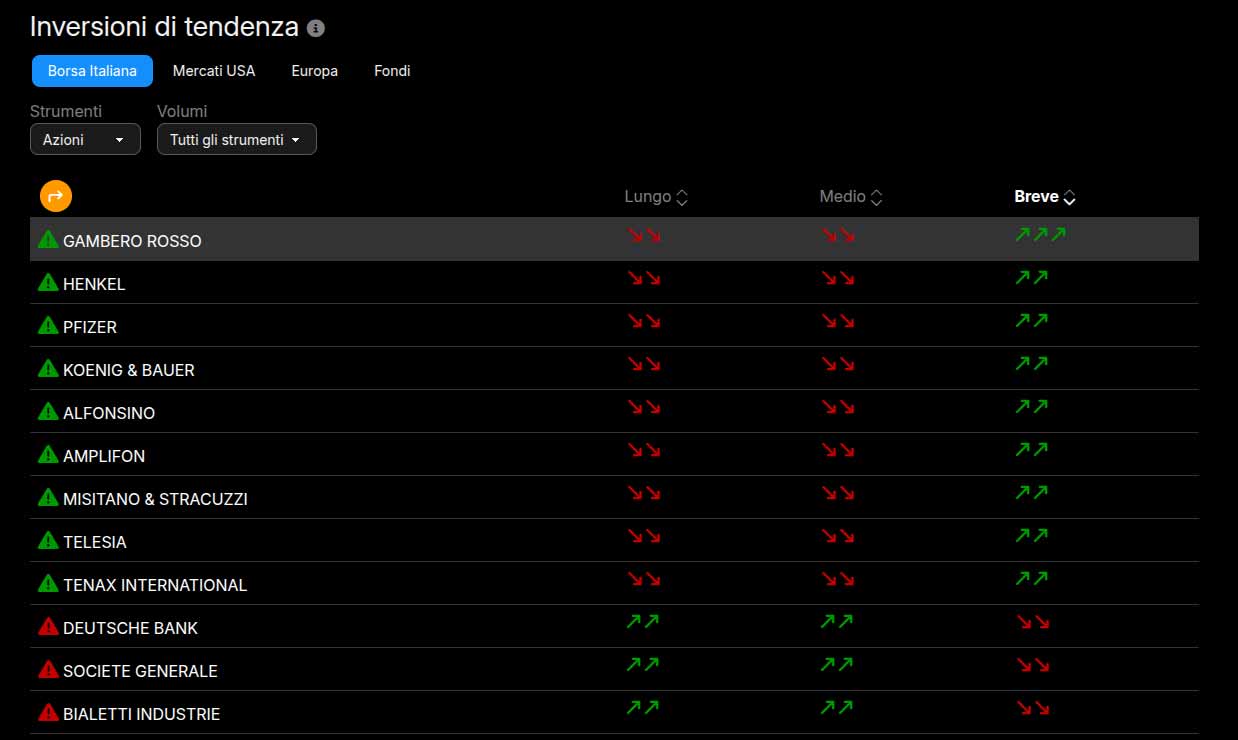Click the info icon beside Inversioni di tendenza
This screenshot has height=740, width=1238.
point(316,28)
